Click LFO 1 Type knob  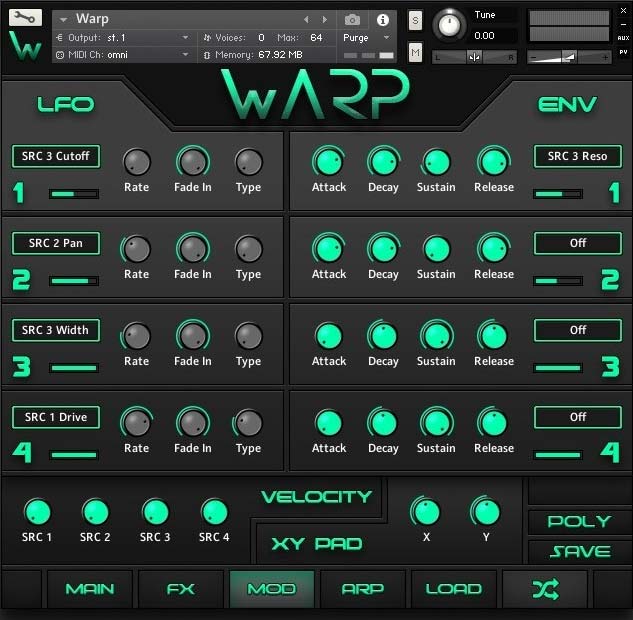click(249, 162)
